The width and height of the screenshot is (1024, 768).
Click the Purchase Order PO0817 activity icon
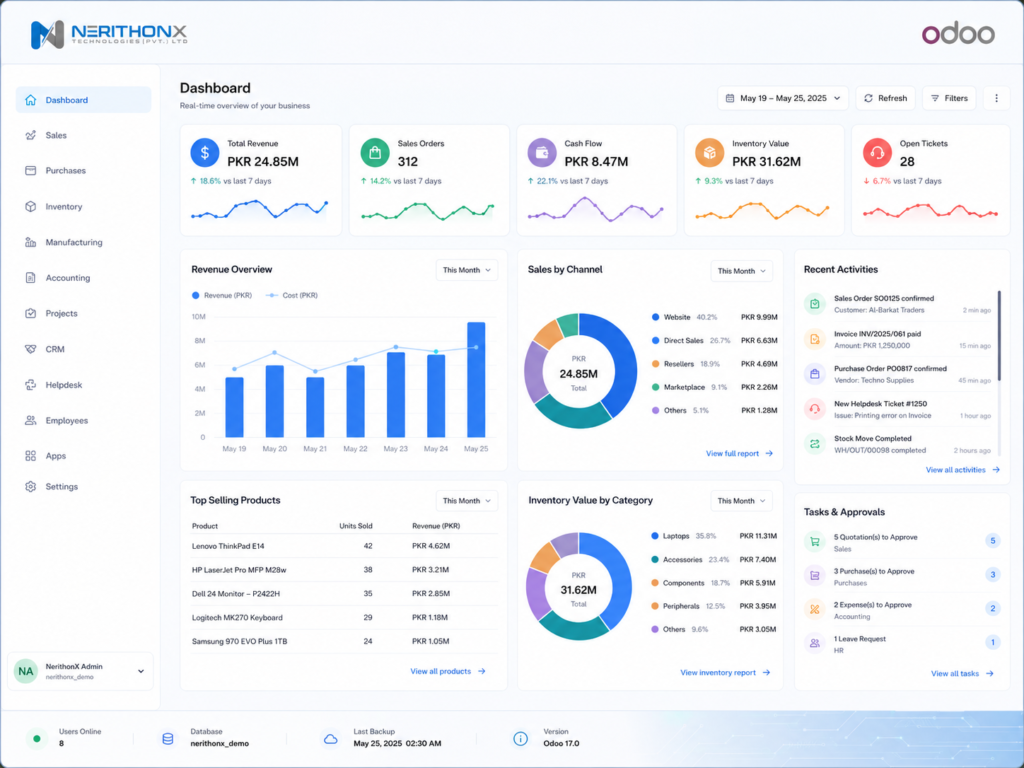814,374
